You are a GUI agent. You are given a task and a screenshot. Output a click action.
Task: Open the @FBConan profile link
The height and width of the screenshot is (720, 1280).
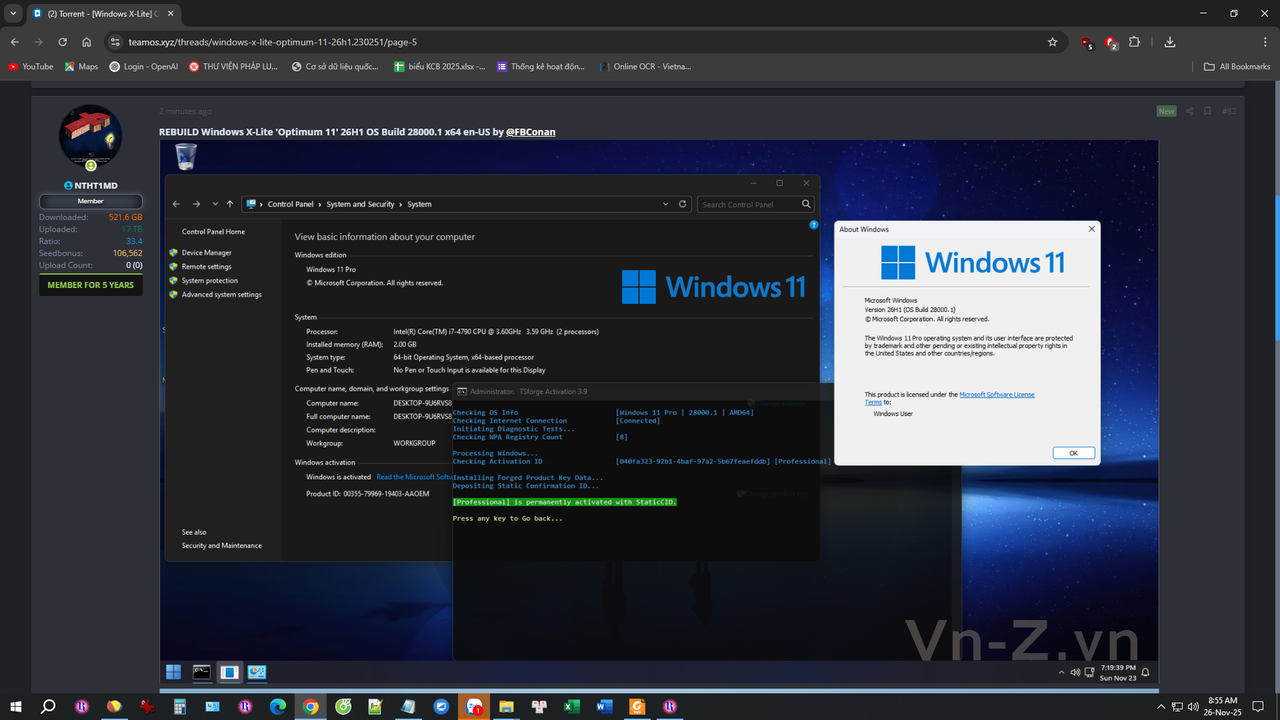point(531,131)
